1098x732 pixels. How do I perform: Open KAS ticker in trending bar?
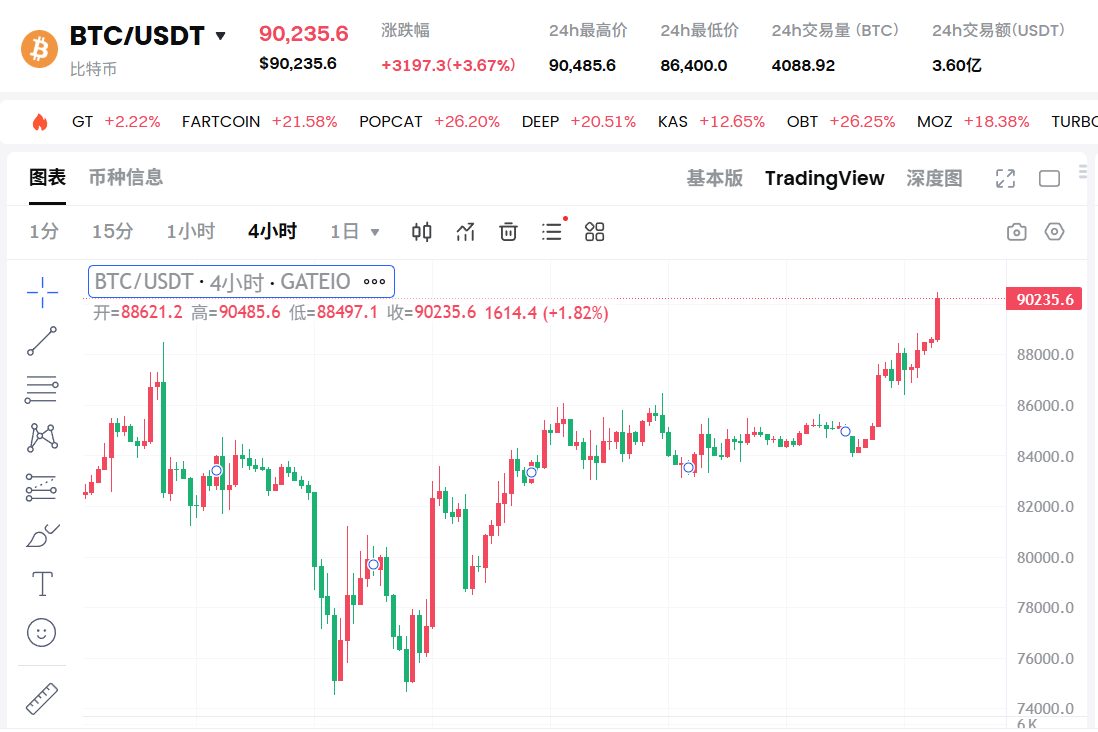(711, 122)
